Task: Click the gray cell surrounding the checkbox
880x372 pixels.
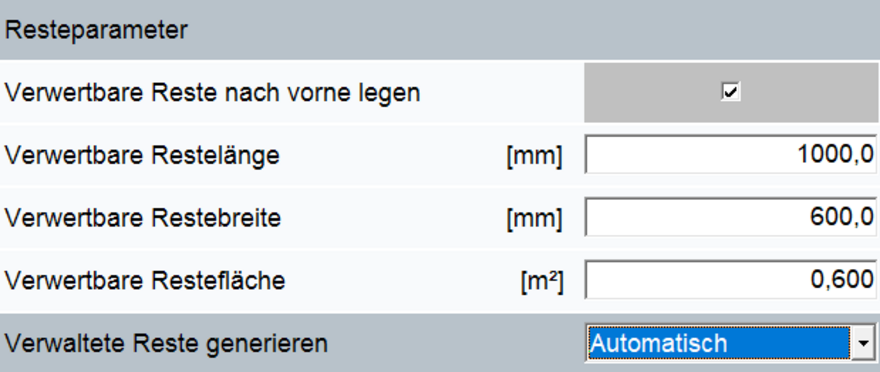Action: (x=731, y=92)
